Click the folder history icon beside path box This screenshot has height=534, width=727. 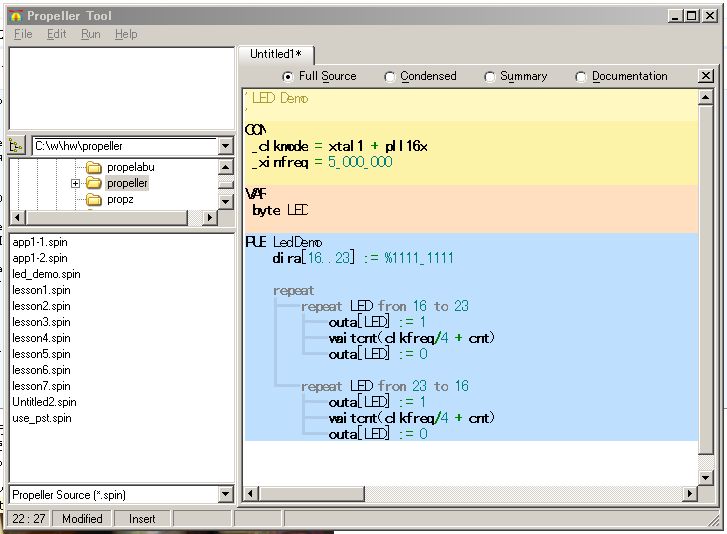coord(16,146)
